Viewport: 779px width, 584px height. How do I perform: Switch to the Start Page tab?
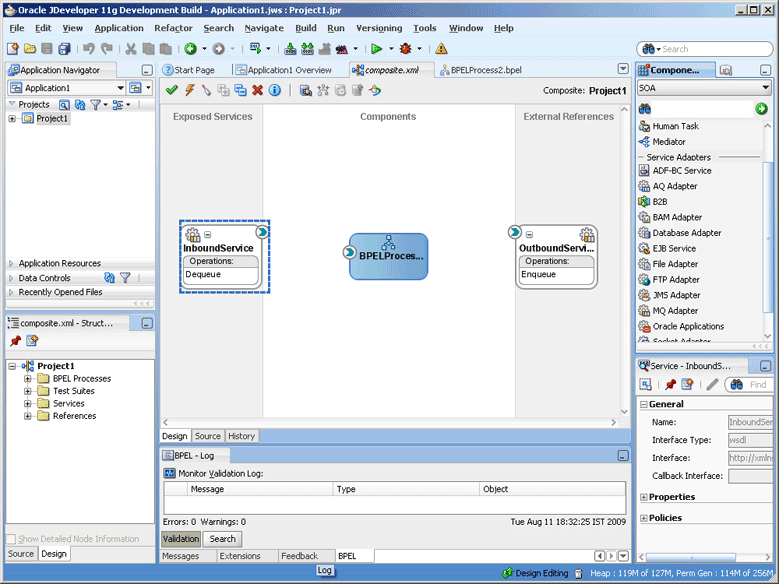189,70
